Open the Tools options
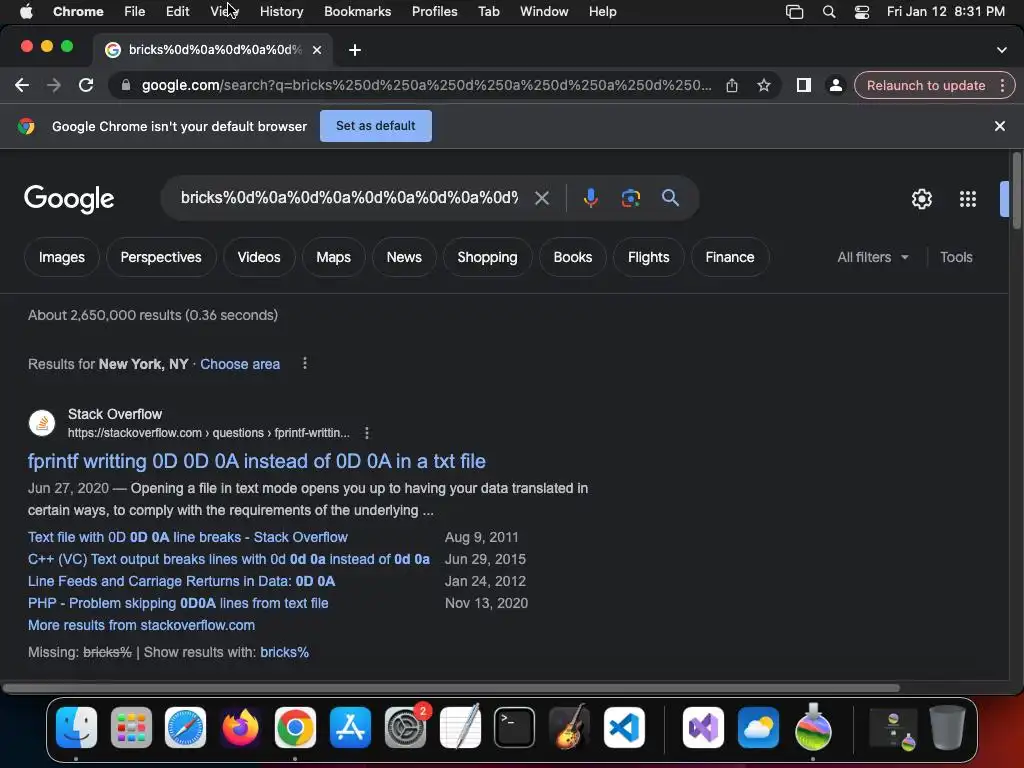This screenshot has width=1024, height=768. (x=956, y=257)
